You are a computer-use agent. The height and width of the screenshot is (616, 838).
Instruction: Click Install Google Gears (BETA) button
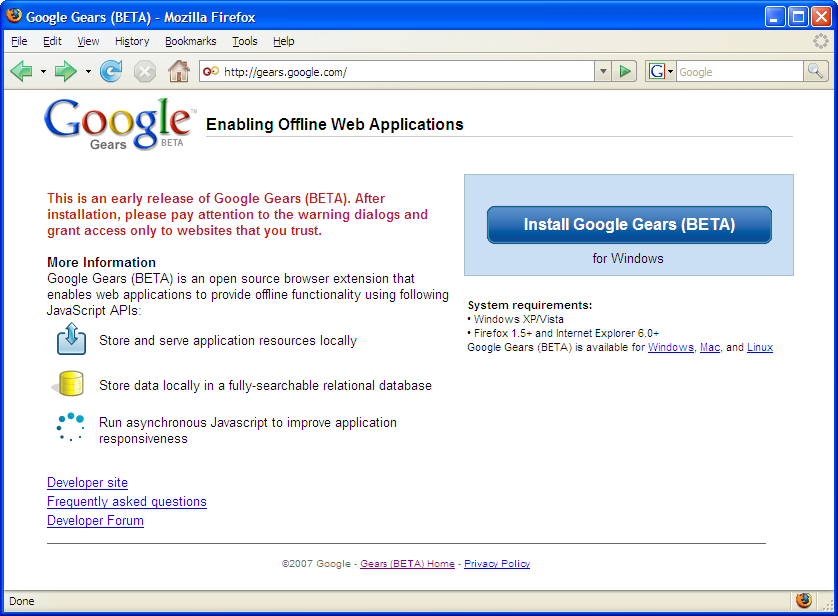[x=629, y=225]
